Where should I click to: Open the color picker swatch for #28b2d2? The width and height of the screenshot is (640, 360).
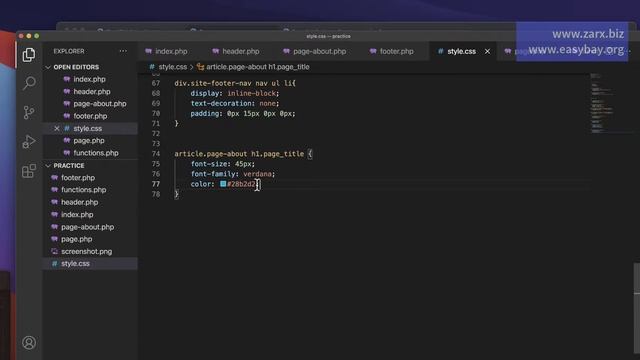click(223, 184)
